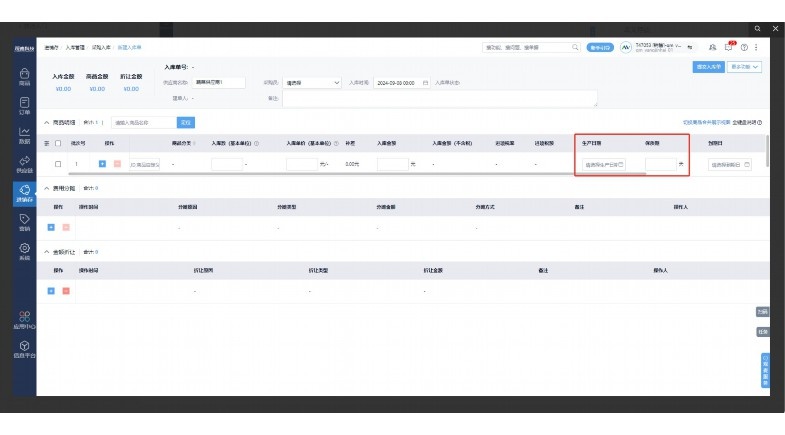Click the blue link left of 全键盘说明

coord(706,123)
